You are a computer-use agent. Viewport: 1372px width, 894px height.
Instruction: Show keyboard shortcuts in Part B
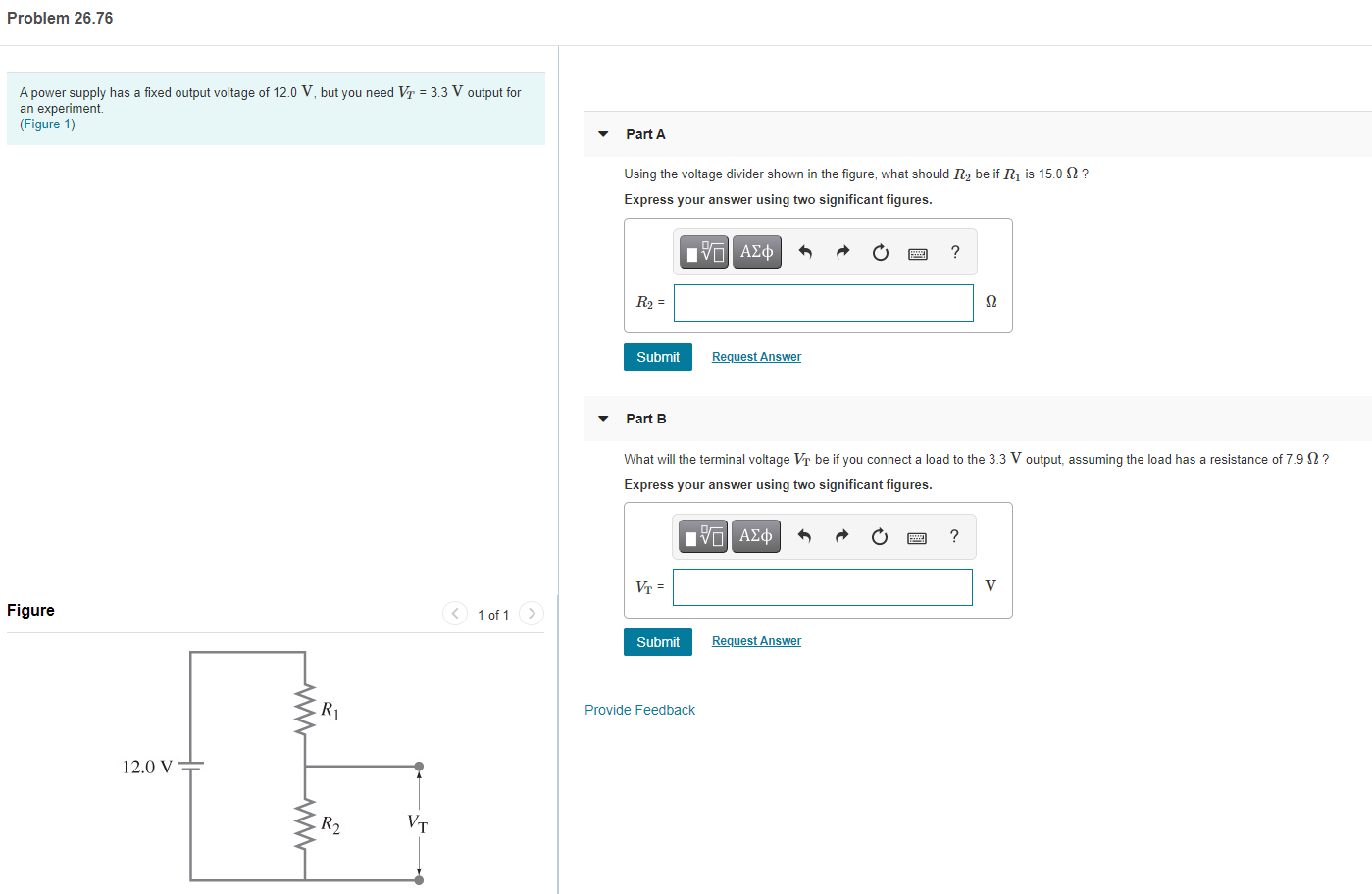pyautogui.click(x=917, y=538)
